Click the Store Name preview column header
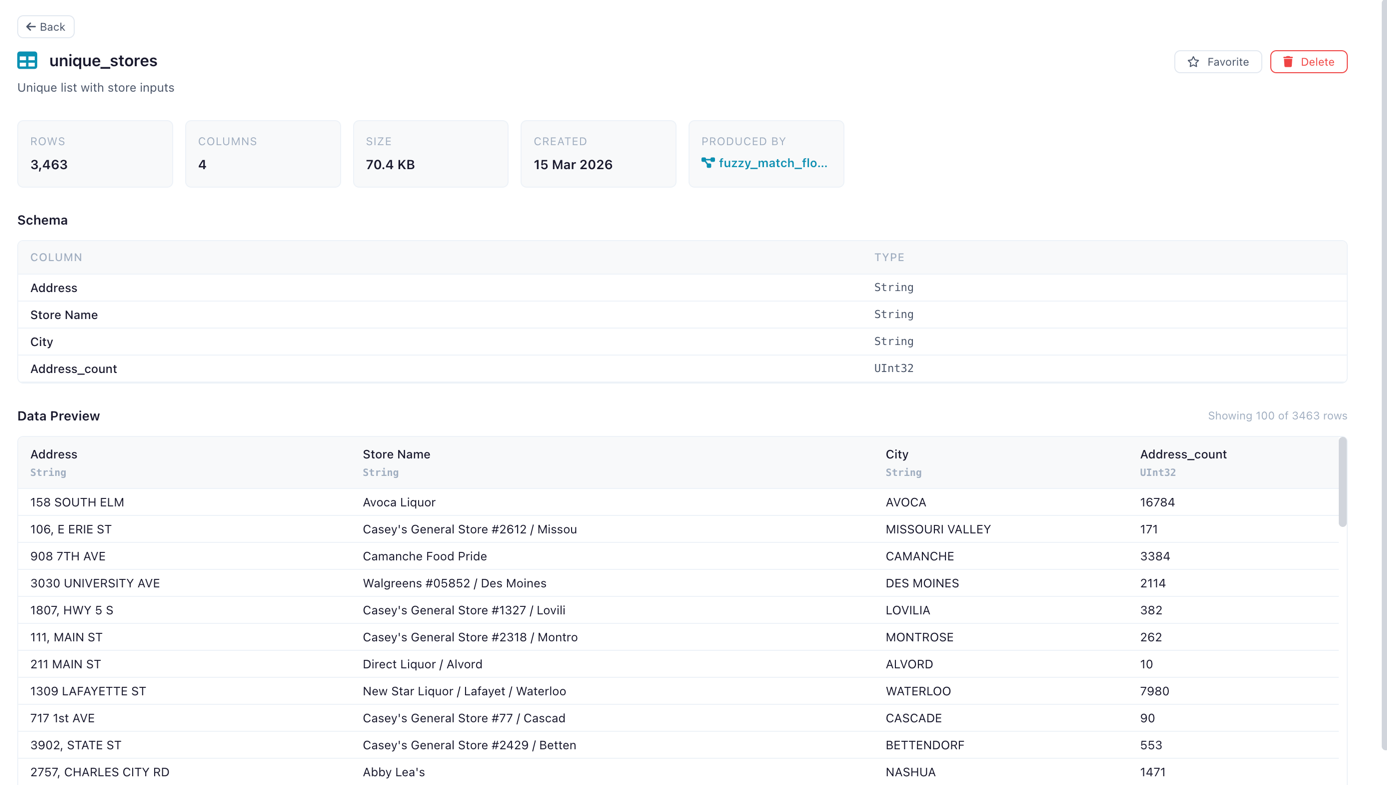Screen dimensions: 1387x785 pos(396,454)
